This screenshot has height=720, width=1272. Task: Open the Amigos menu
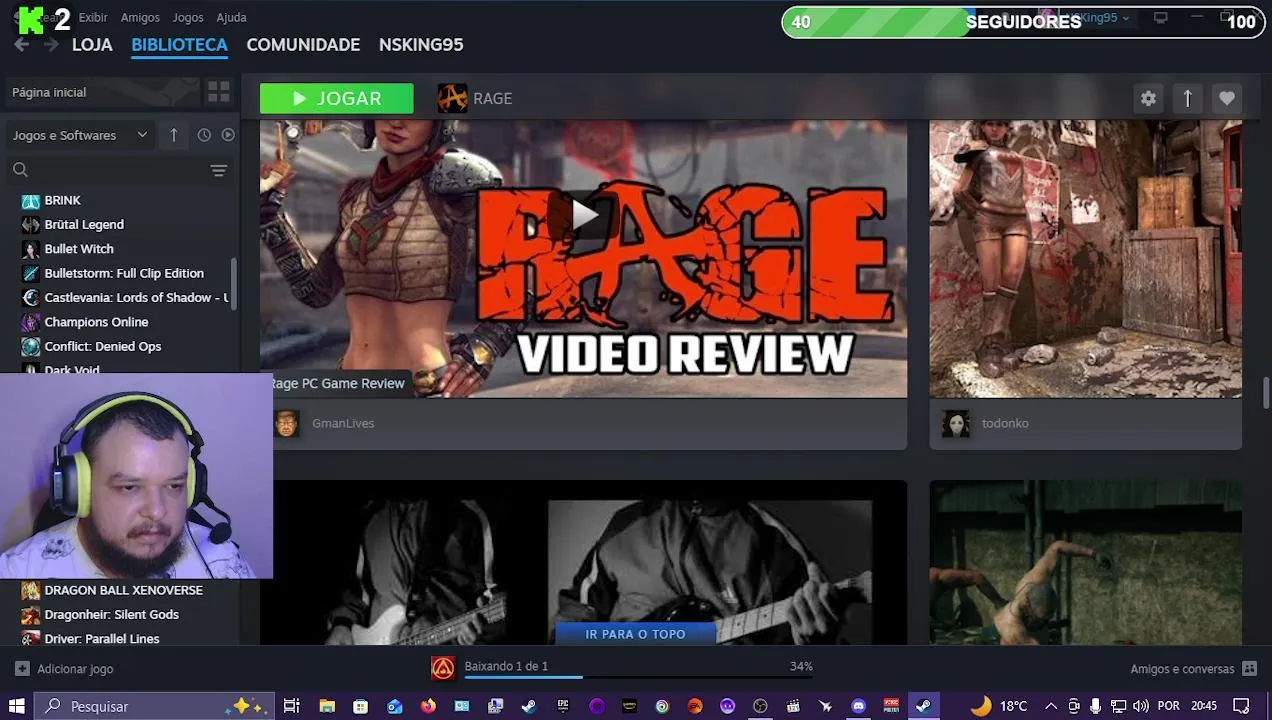pos(140,17)
